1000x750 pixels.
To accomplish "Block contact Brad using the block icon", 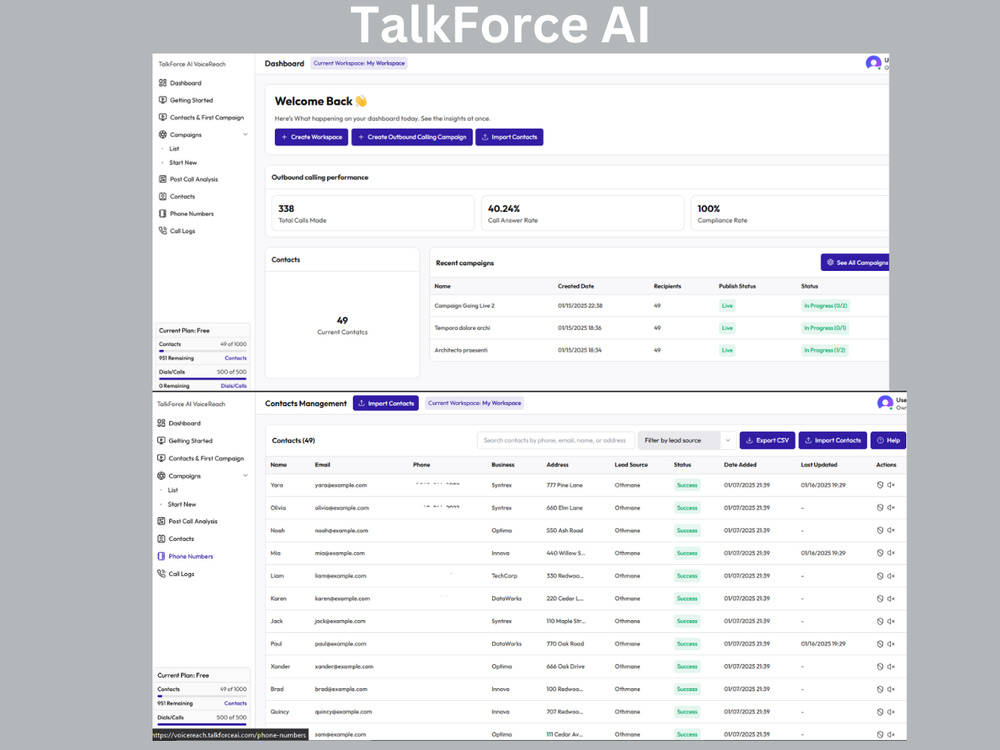I will pyautogui.click(x=880, y=689).
